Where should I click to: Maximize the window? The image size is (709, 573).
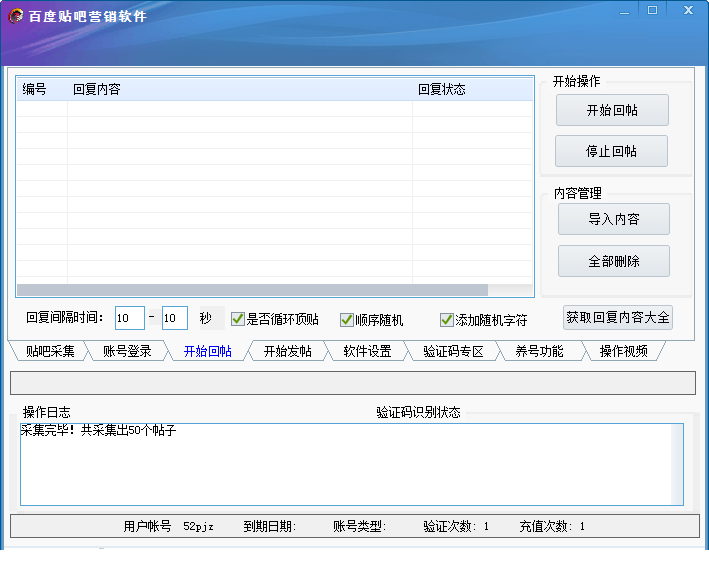click(x=652, y=10)
